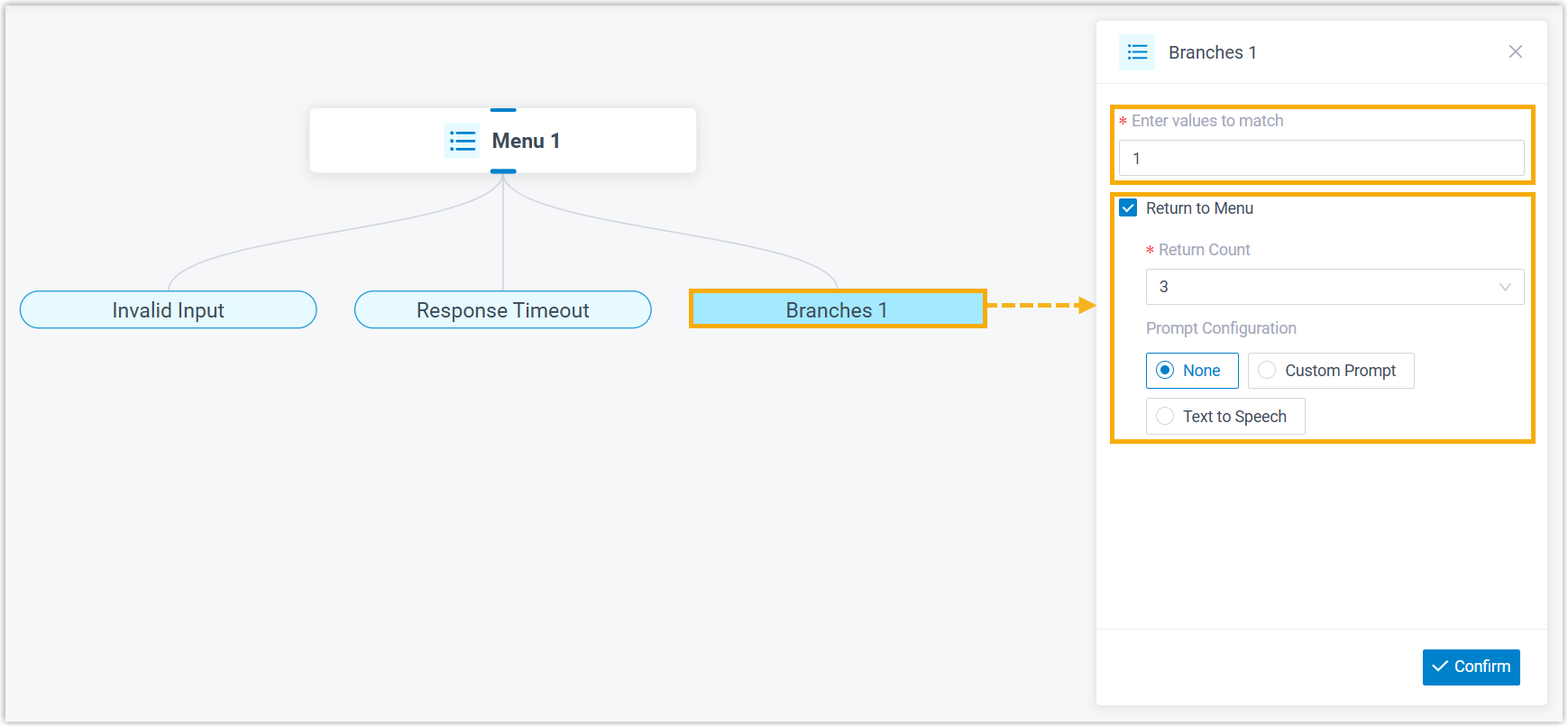Close the Branches 1 settings panel
The height and width of the screenshot is (727, 1568).
[x=1515, y=51]
